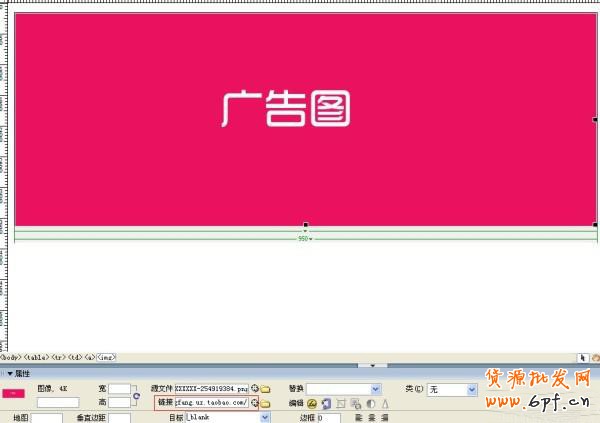This screenshot has height=423, width=600.
Task: Click the point-to-file icon beside source file field
Action: point(255,388)
